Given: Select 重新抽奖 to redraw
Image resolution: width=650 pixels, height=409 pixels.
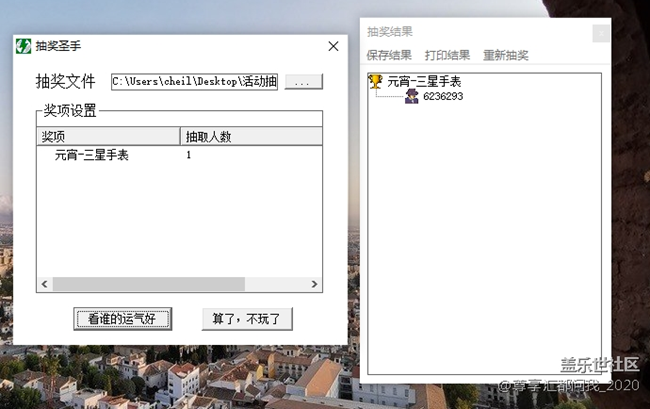Looking at the screenshot, I should pyautogui.click(x=506, y=55).
